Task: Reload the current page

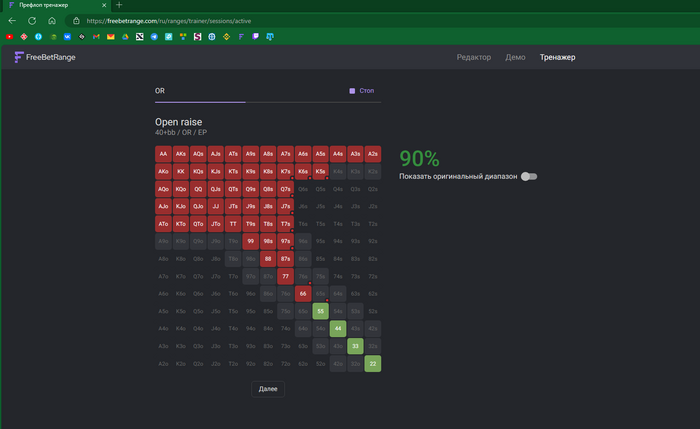Action: pos(32,21)
